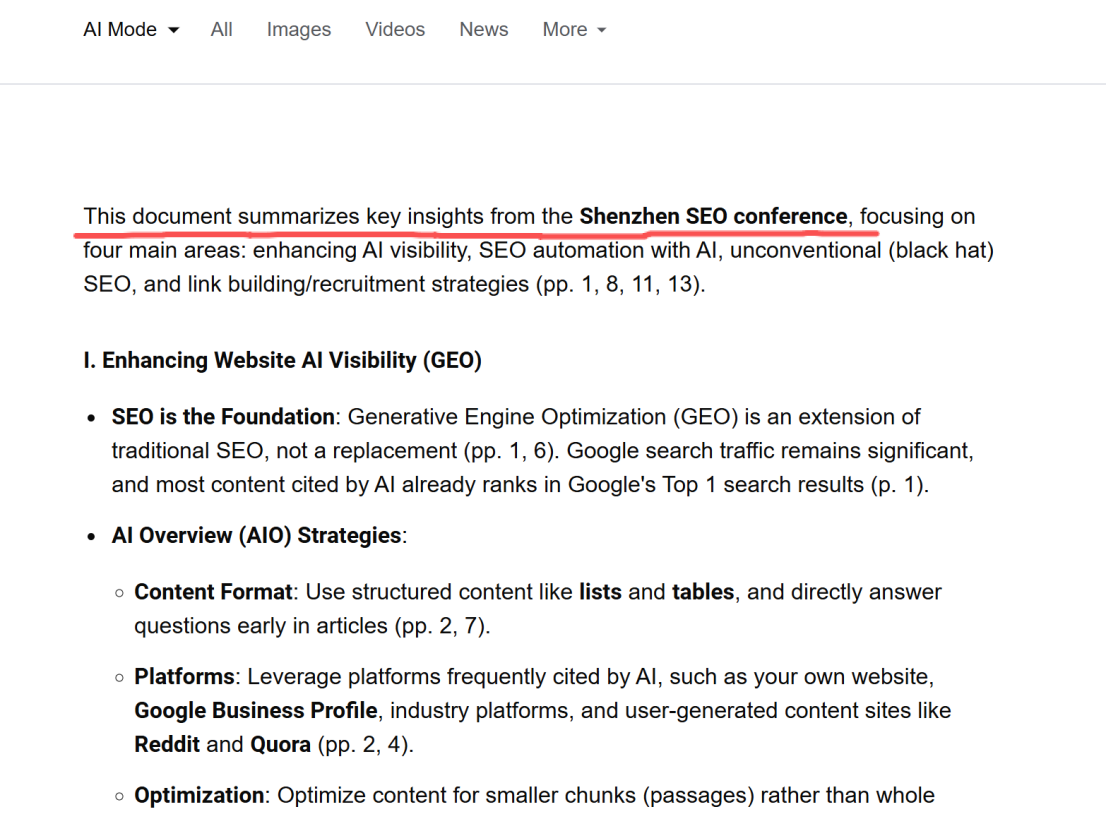Click the Optimization sub-bullet label
This screenshot has width=1106, height=819.
click(200, 795)
